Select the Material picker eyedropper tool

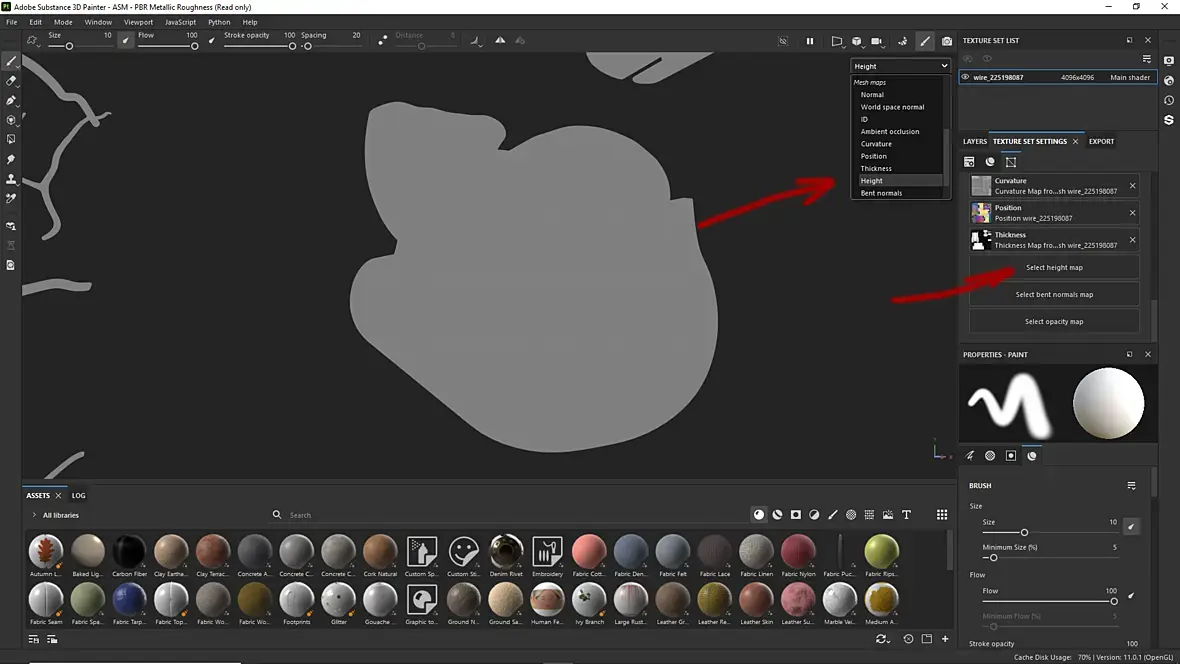tap(11, 198)
